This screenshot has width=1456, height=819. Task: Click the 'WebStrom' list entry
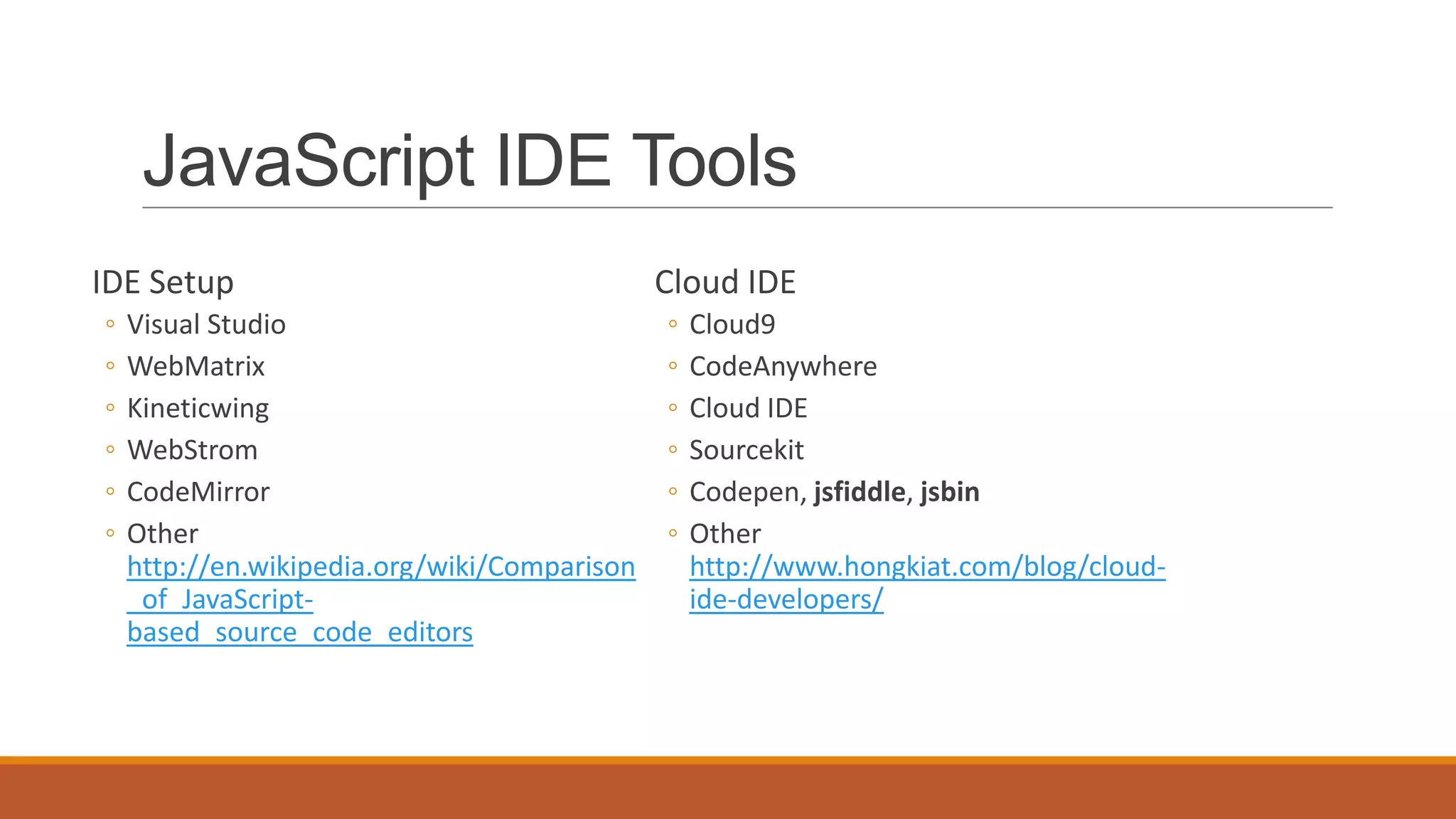pyautogui.click(x=192, y=450)
